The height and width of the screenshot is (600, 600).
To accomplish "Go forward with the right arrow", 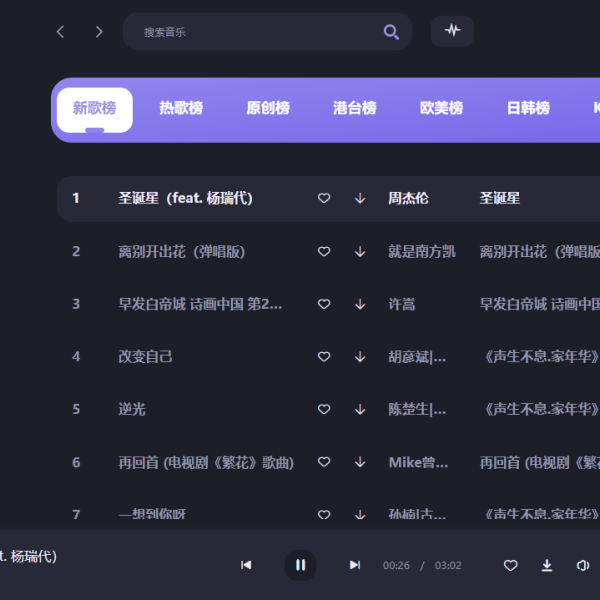I will point(99,32).
